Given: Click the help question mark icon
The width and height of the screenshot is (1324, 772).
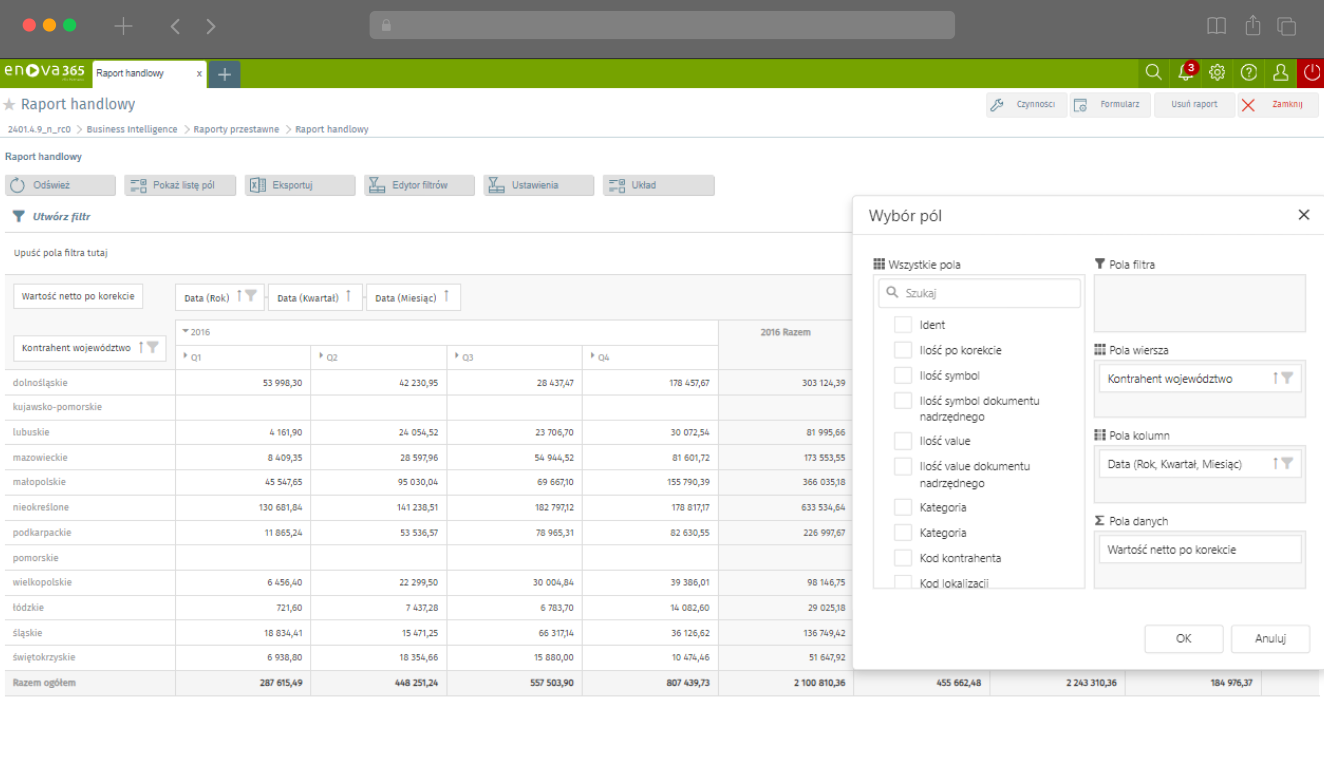Looking at the screenshot, I should pos(1249,73).
